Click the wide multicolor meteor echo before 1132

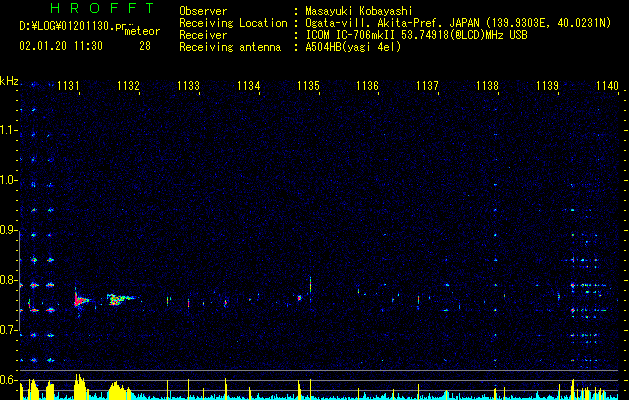pos(120,299)
